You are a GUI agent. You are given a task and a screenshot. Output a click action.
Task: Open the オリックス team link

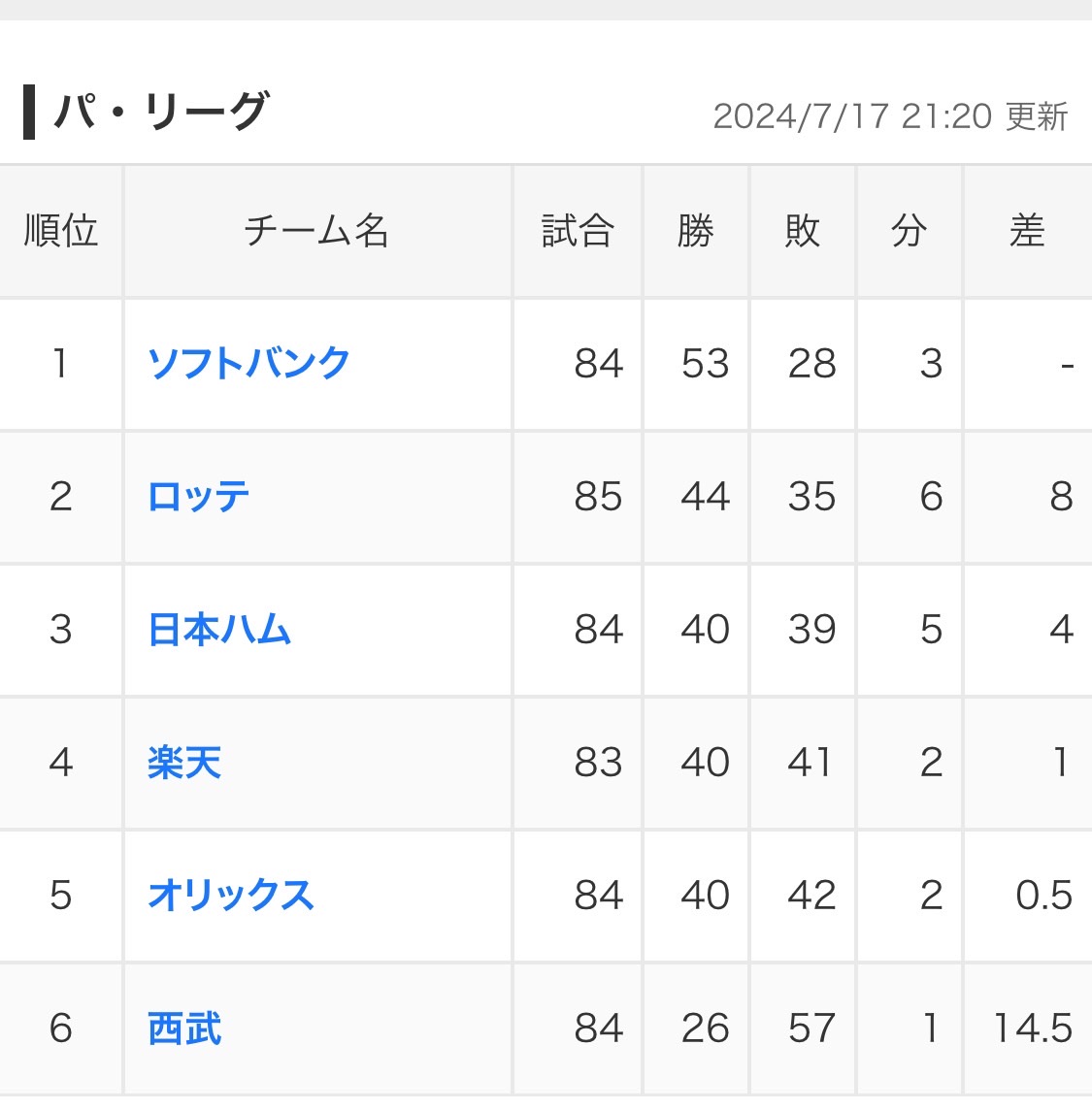coord(231,895)
